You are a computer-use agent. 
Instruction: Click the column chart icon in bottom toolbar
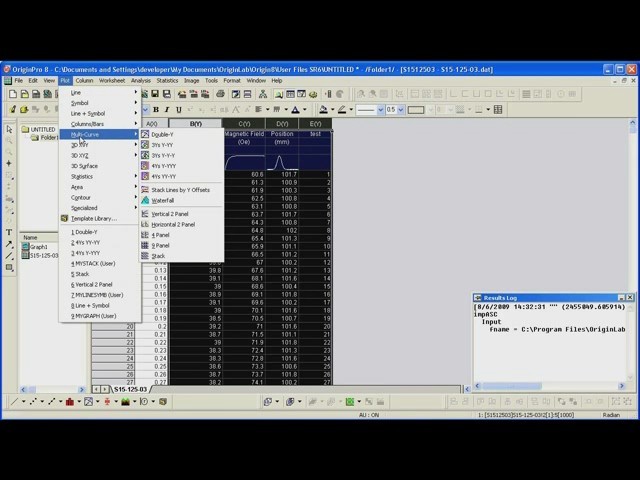[x=70, y=402]
